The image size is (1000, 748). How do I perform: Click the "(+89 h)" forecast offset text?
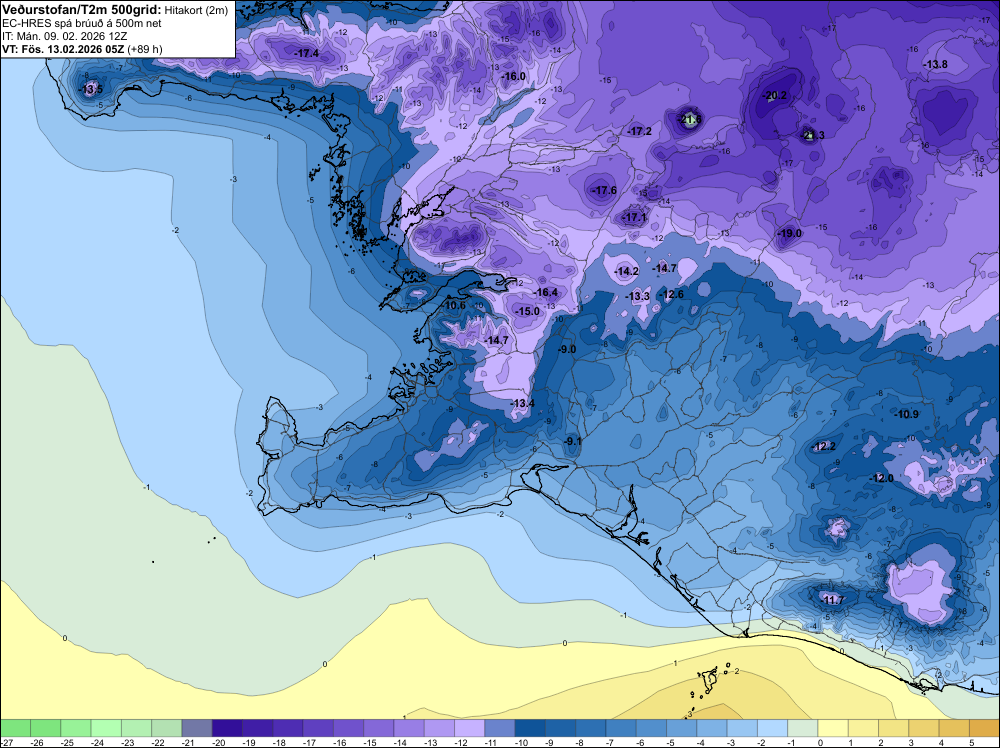(x=145, y=49)
